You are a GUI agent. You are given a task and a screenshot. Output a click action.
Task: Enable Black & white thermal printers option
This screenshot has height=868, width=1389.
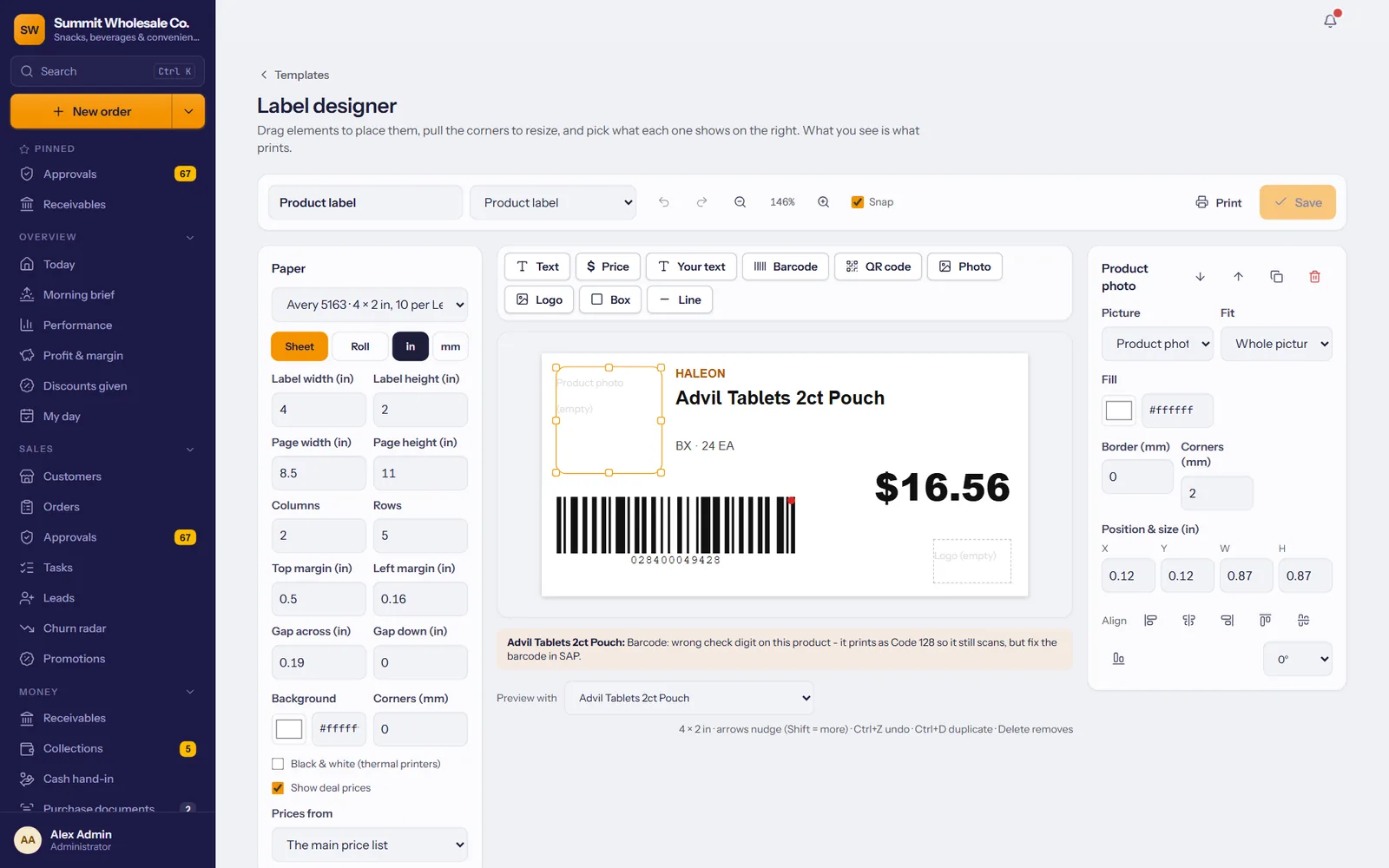(x=278, y=764)
